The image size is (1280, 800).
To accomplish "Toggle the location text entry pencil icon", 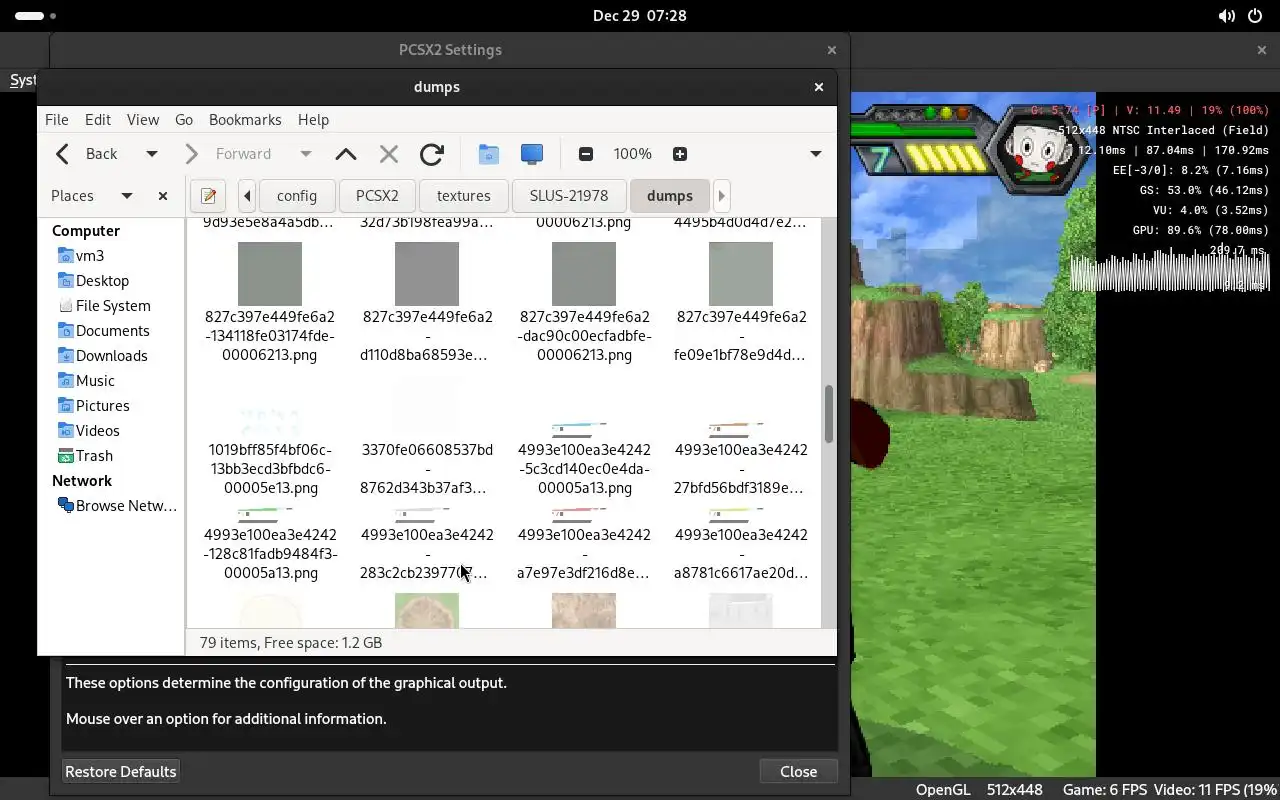I will pyautogui.click(x=208, y=196).
